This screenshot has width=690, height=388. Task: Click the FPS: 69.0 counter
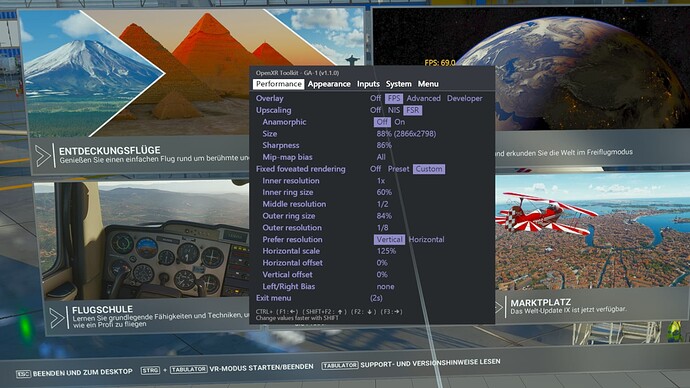440,63
